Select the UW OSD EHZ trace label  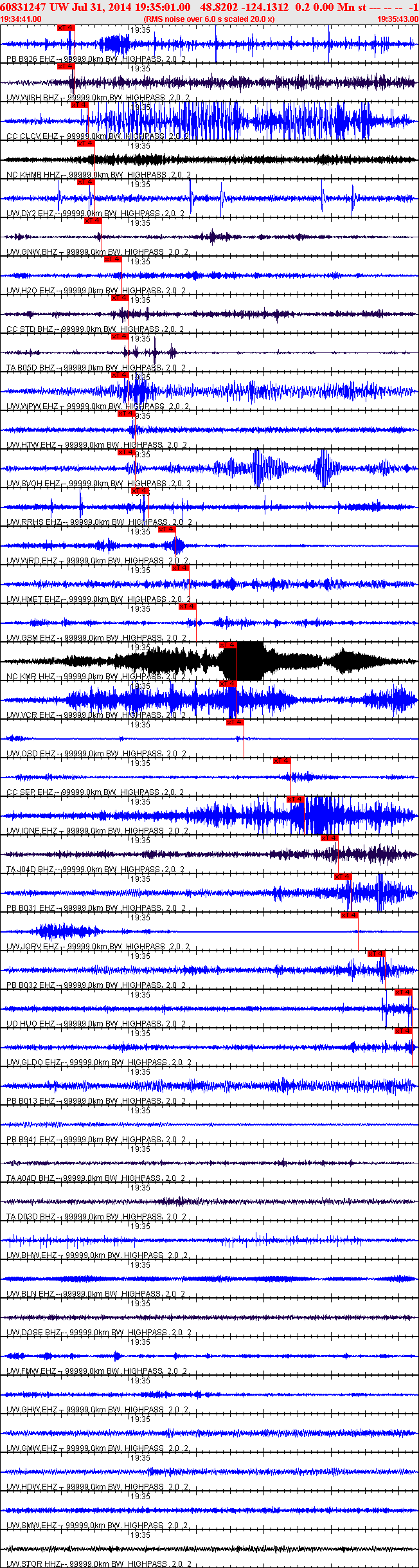(96, 754)
